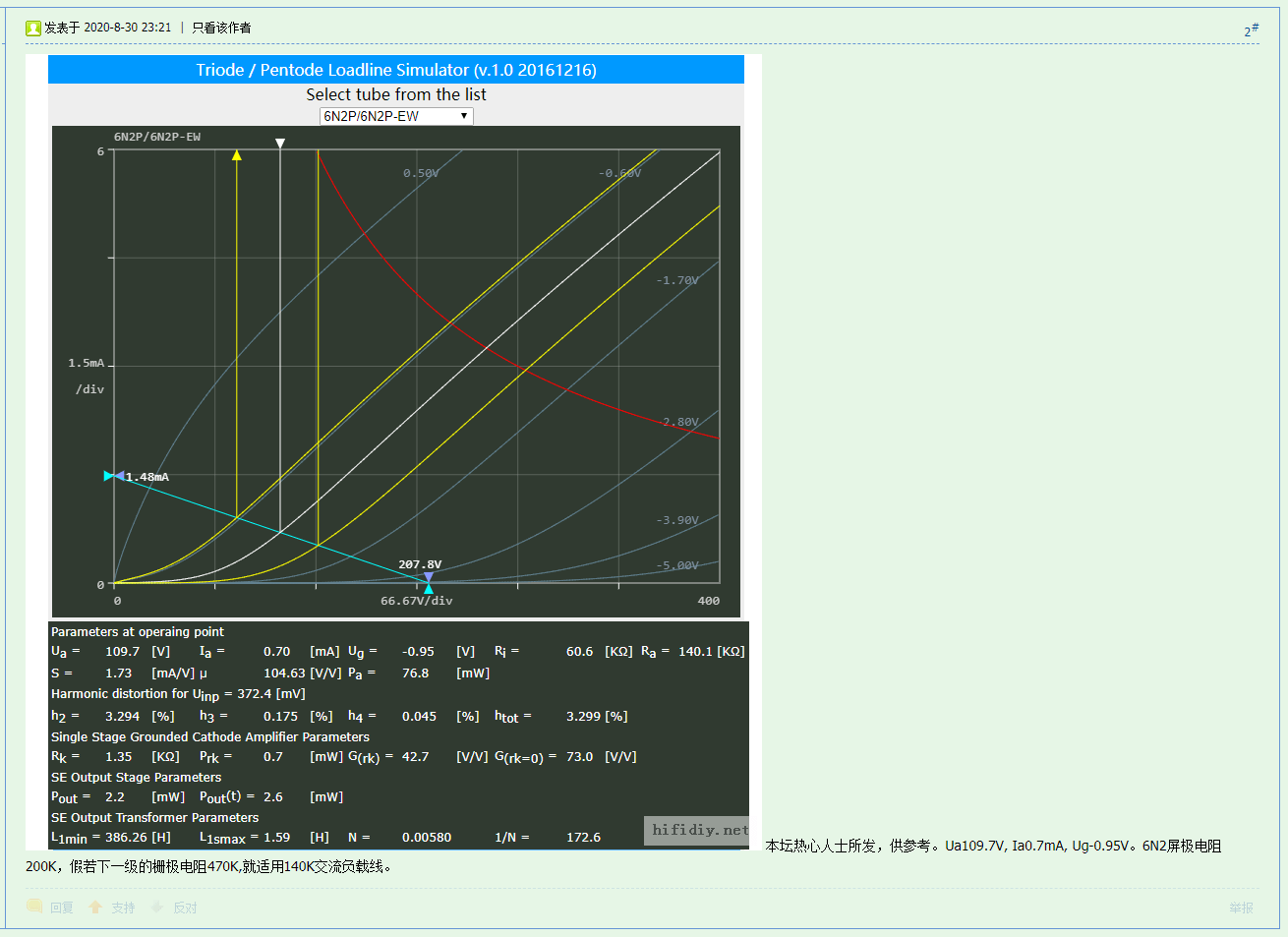Click the Rk value 1.35
Screen dimensions: 1288x937
point(119,757)
